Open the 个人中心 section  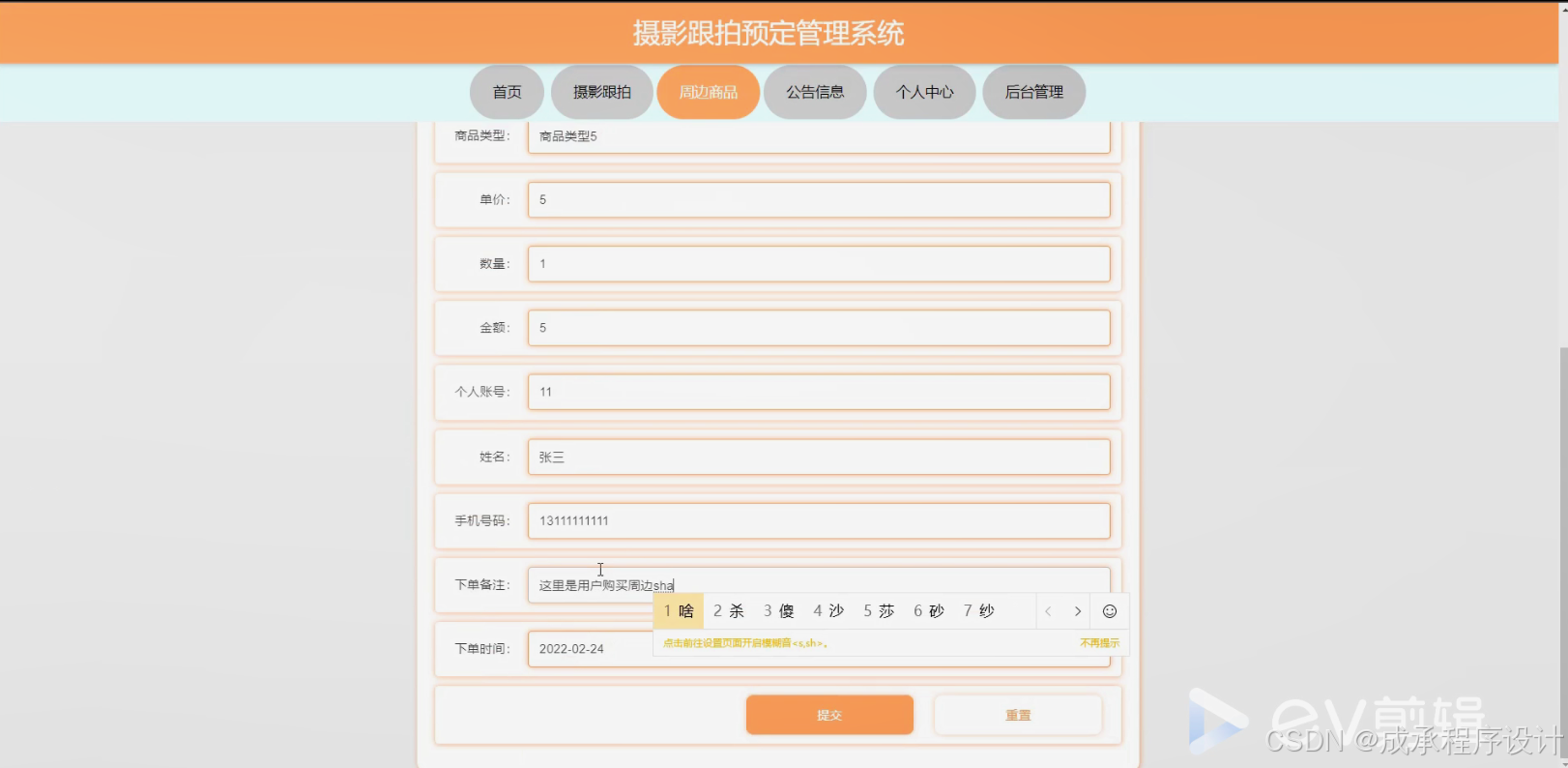(924, 92)
